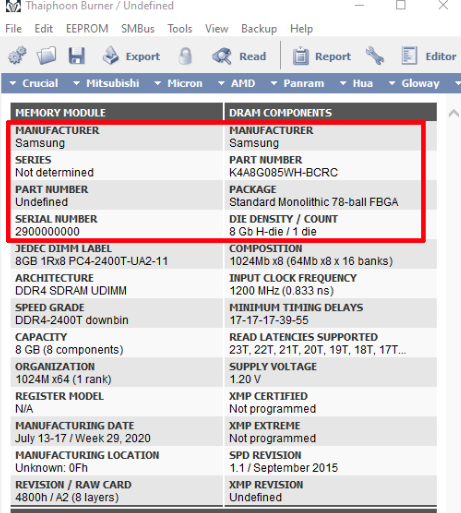Screen dimensions: 461x513
Task: Open the Tools menu
Action: coord(180,29)
